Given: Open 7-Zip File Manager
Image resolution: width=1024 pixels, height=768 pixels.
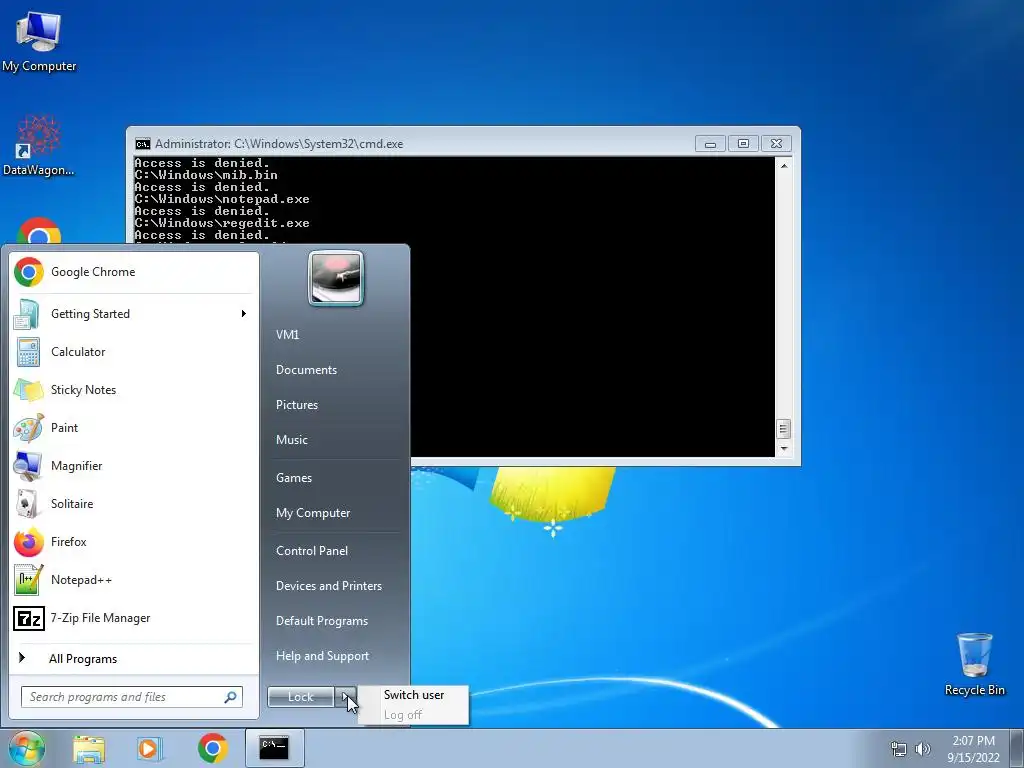Looking at the screenshot, I should click(x=133, y=618).
